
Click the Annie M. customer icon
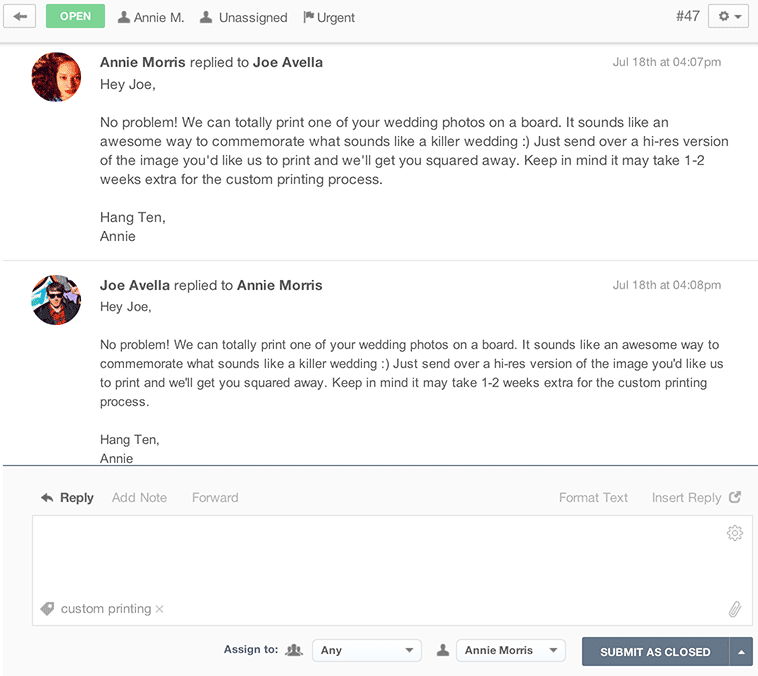click(124, 17)
